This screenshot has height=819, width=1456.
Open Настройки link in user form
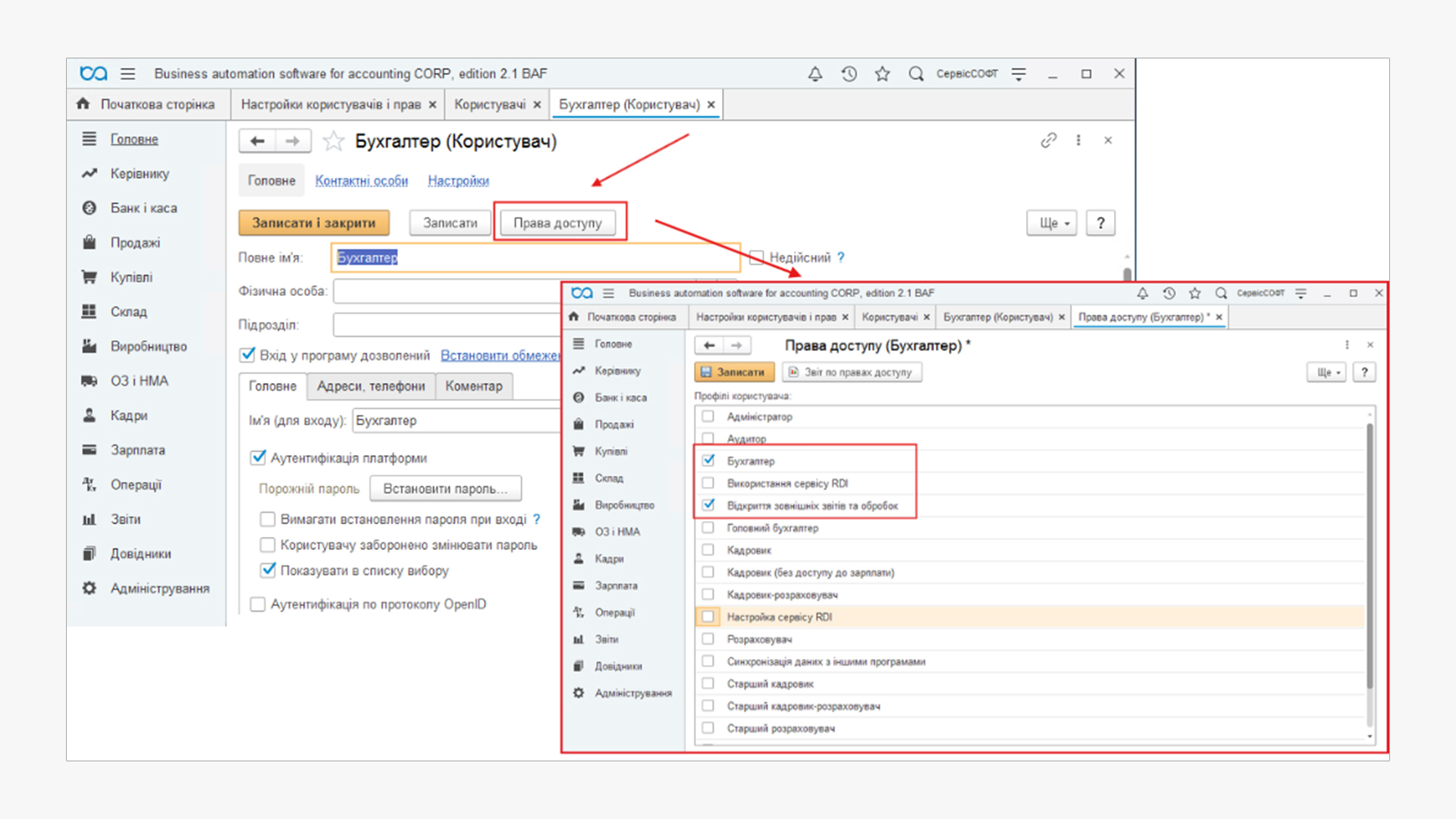point(458,180)
